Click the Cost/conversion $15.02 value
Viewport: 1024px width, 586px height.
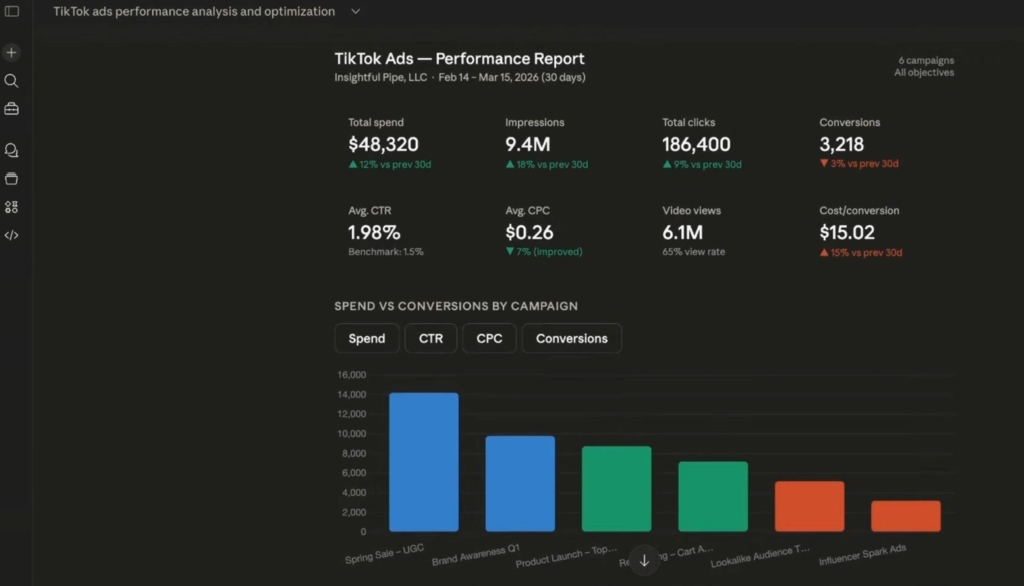point(847,233)
